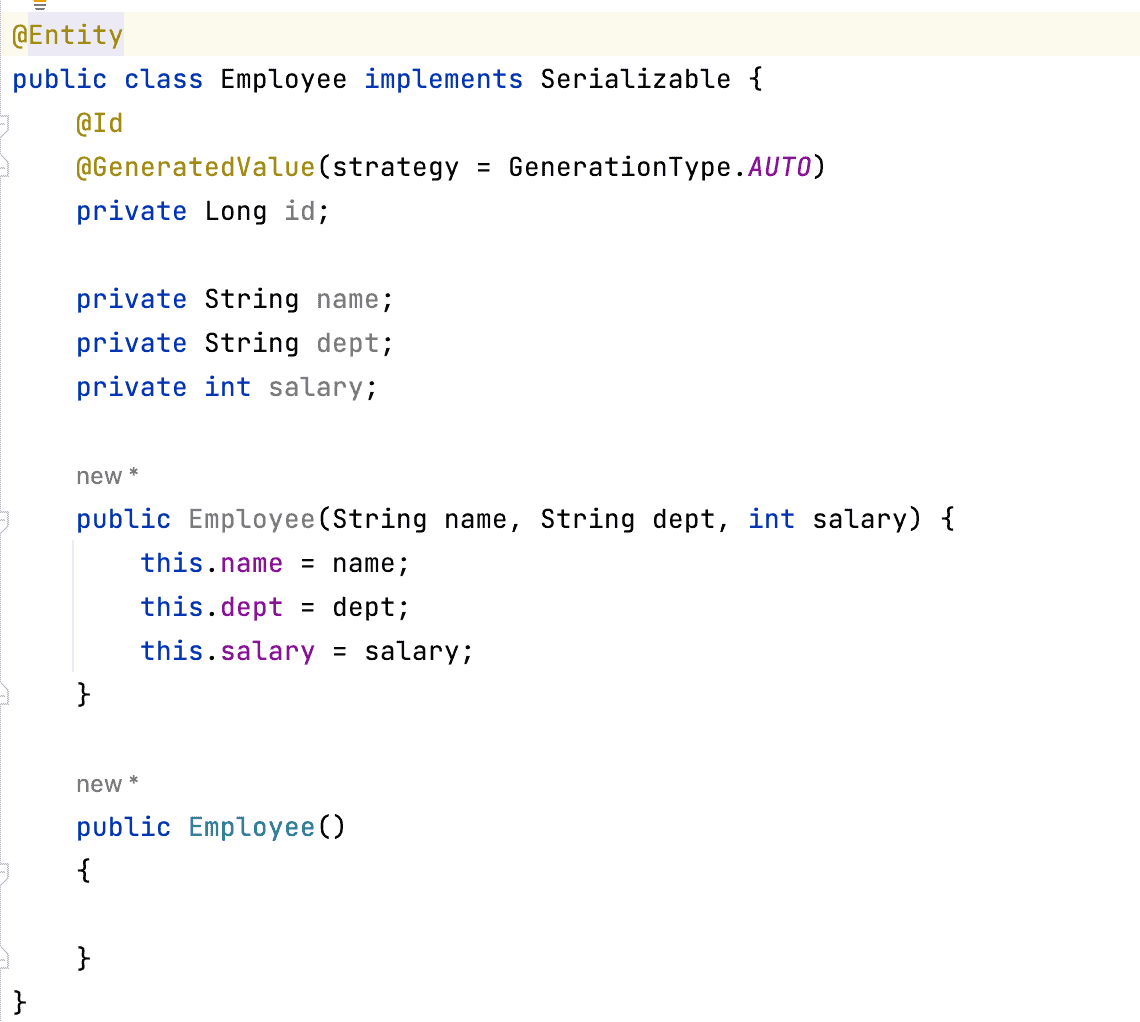The height and width of the screenshot is (1022, 1140).
Task: Click the GenerationType enum reference
Action: pos(619,167)
